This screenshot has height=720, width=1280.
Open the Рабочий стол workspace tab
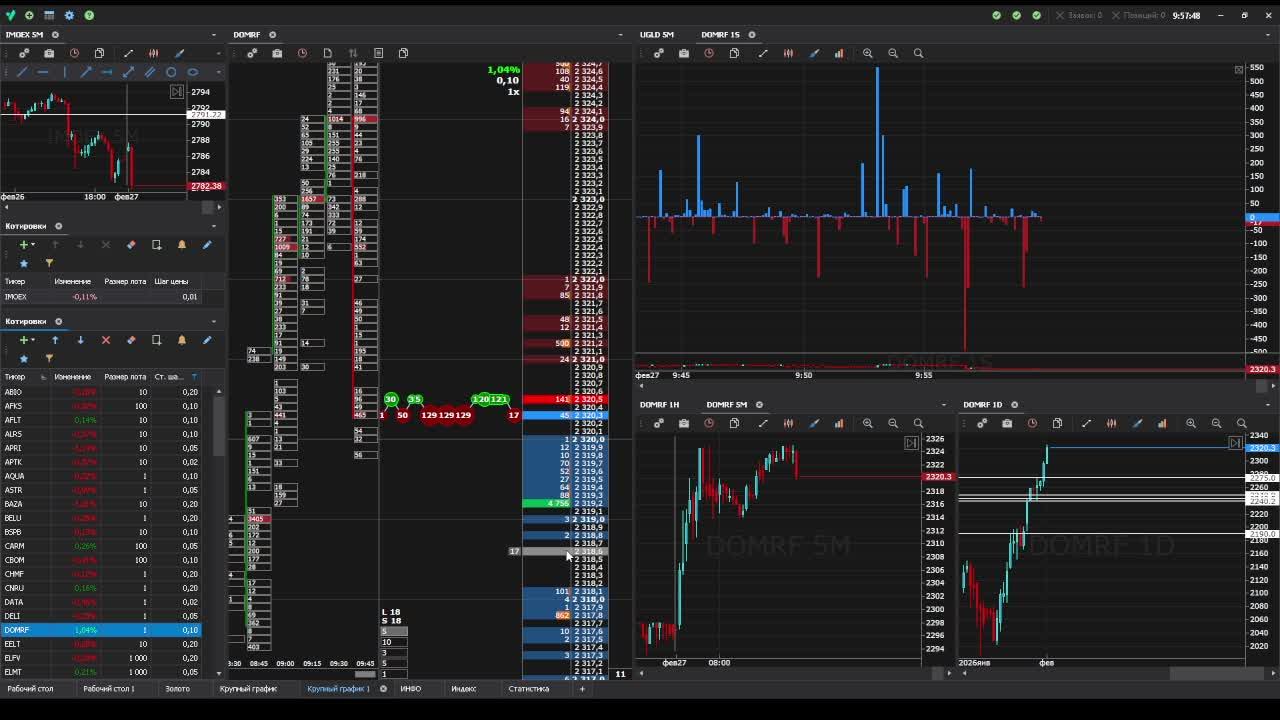(x=31, y=689)
